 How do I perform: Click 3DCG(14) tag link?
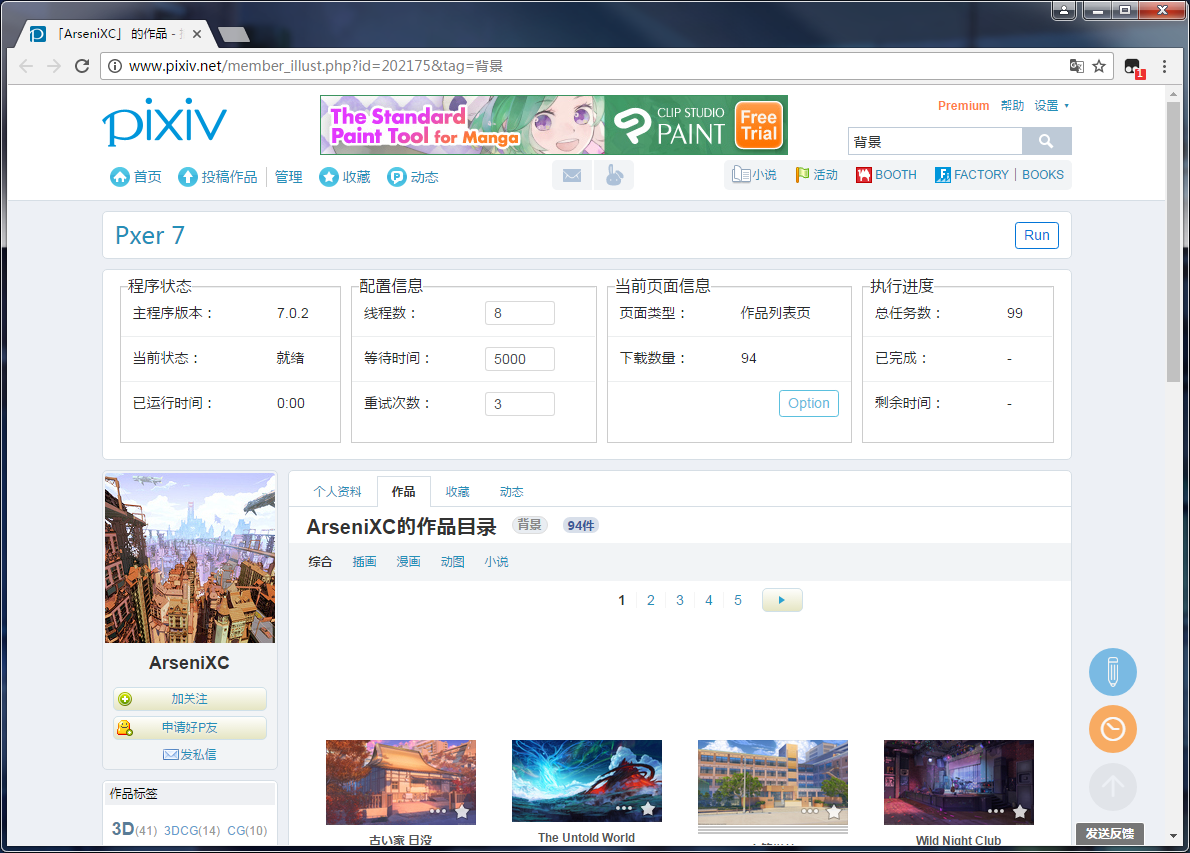pos(192,830)
